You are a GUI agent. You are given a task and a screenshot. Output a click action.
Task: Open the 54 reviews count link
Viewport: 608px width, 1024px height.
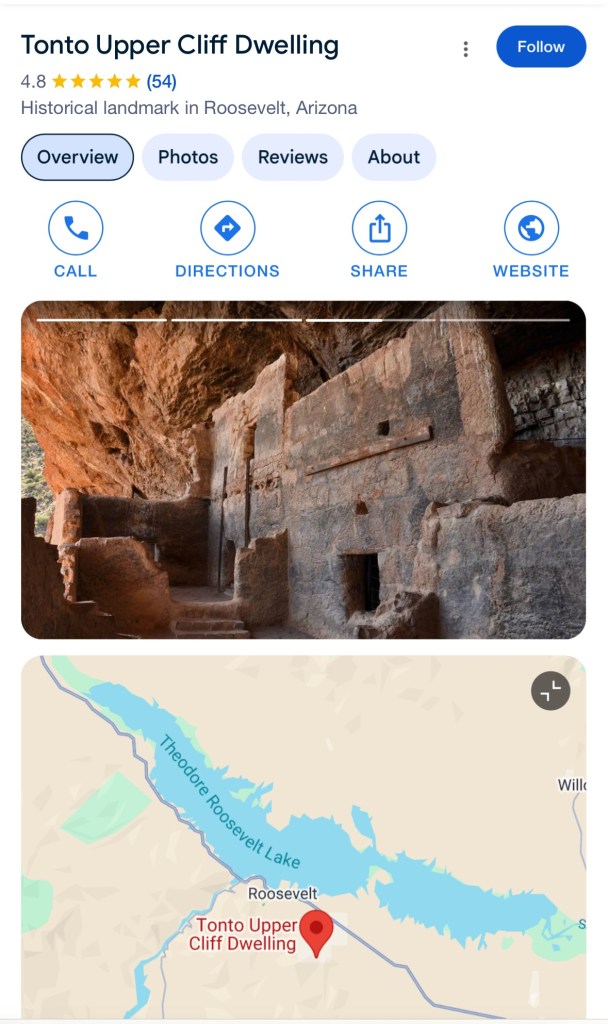coord(161,82)
